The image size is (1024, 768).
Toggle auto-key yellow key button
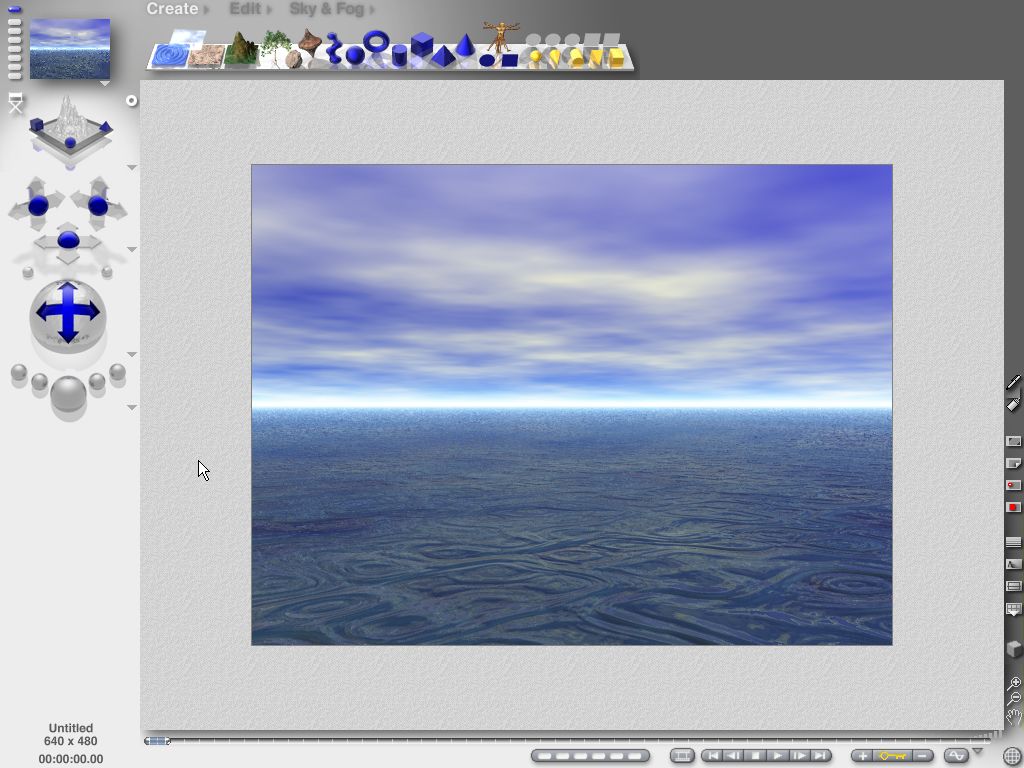[x=892, y=756]
